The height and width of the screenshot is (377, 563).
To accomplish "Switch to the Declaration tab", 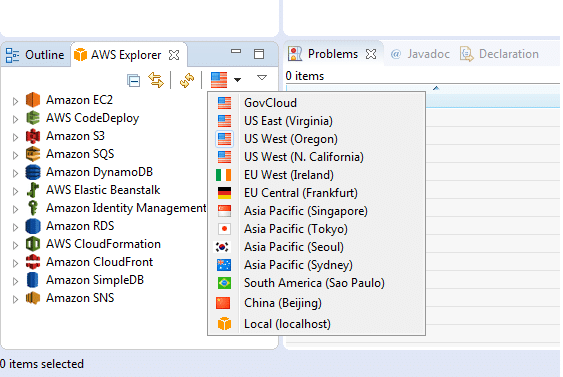I will [499, 54].
